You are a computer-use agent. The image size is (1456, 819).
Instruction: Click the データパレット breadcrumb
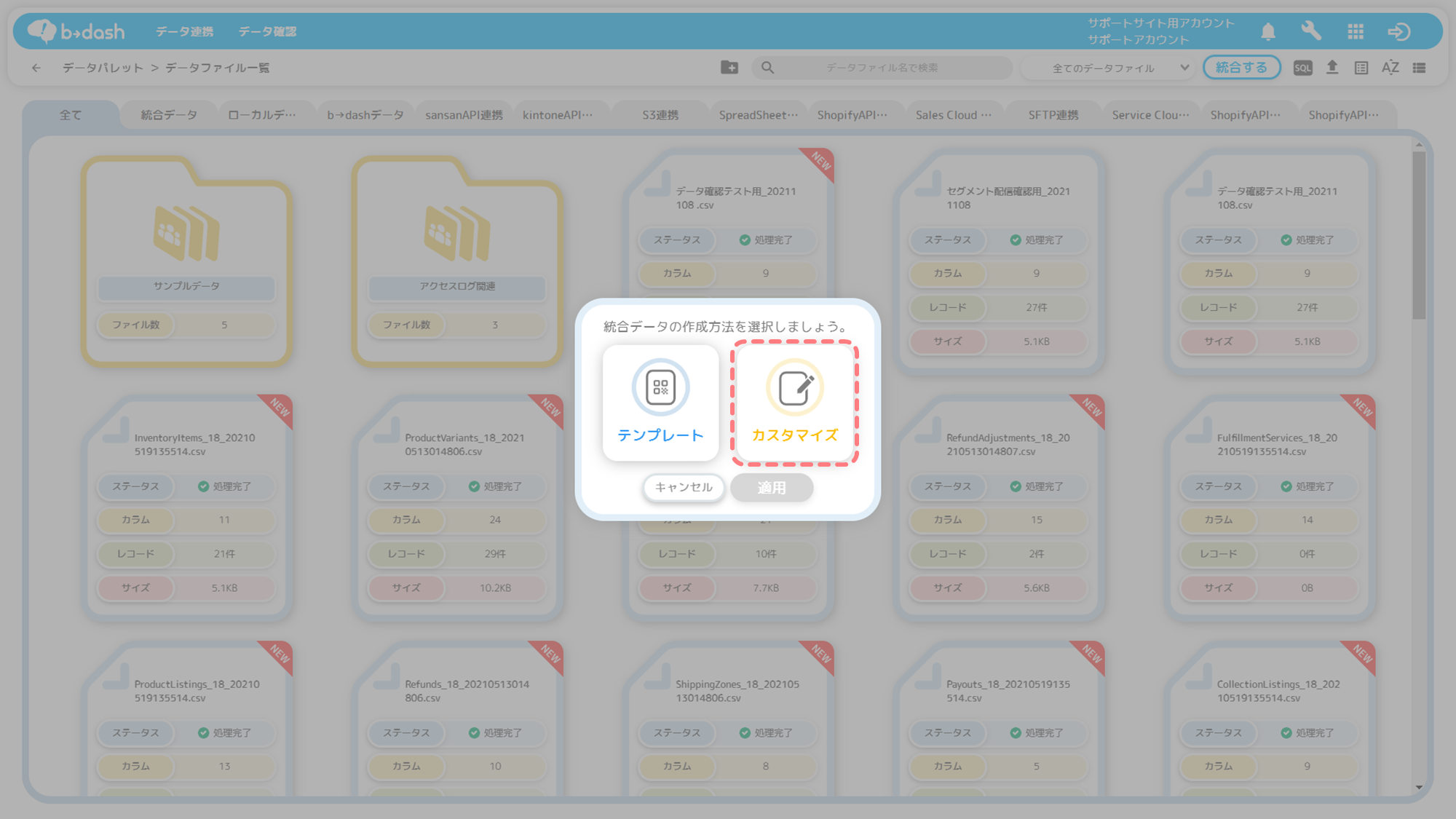(x=103, y=68)
